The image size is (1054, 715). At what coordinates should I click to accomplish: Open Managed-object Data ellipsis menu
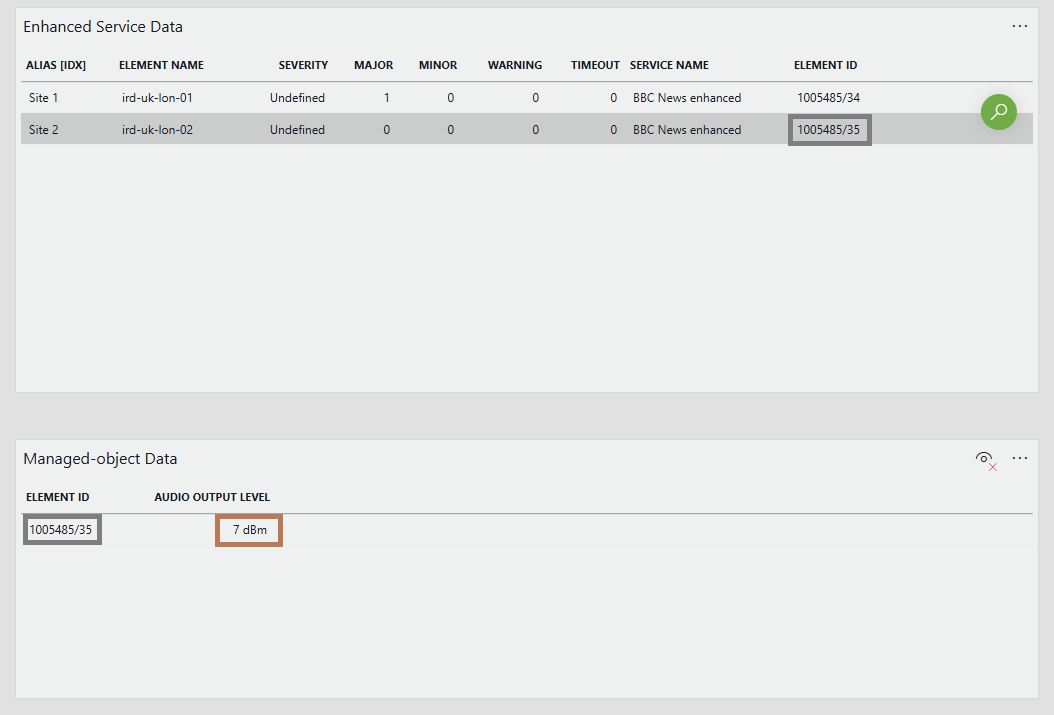click(x=1020, y=458)
